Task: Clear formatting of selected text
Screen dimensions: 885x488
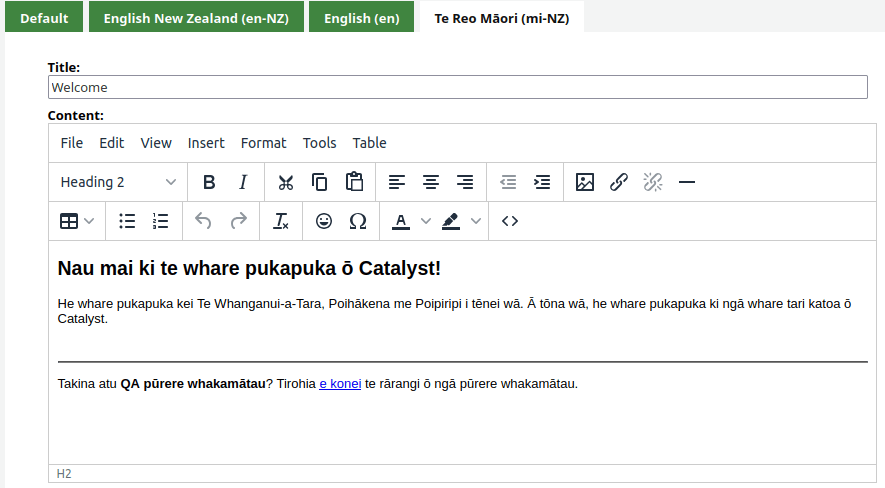Action: click(281, 221)
